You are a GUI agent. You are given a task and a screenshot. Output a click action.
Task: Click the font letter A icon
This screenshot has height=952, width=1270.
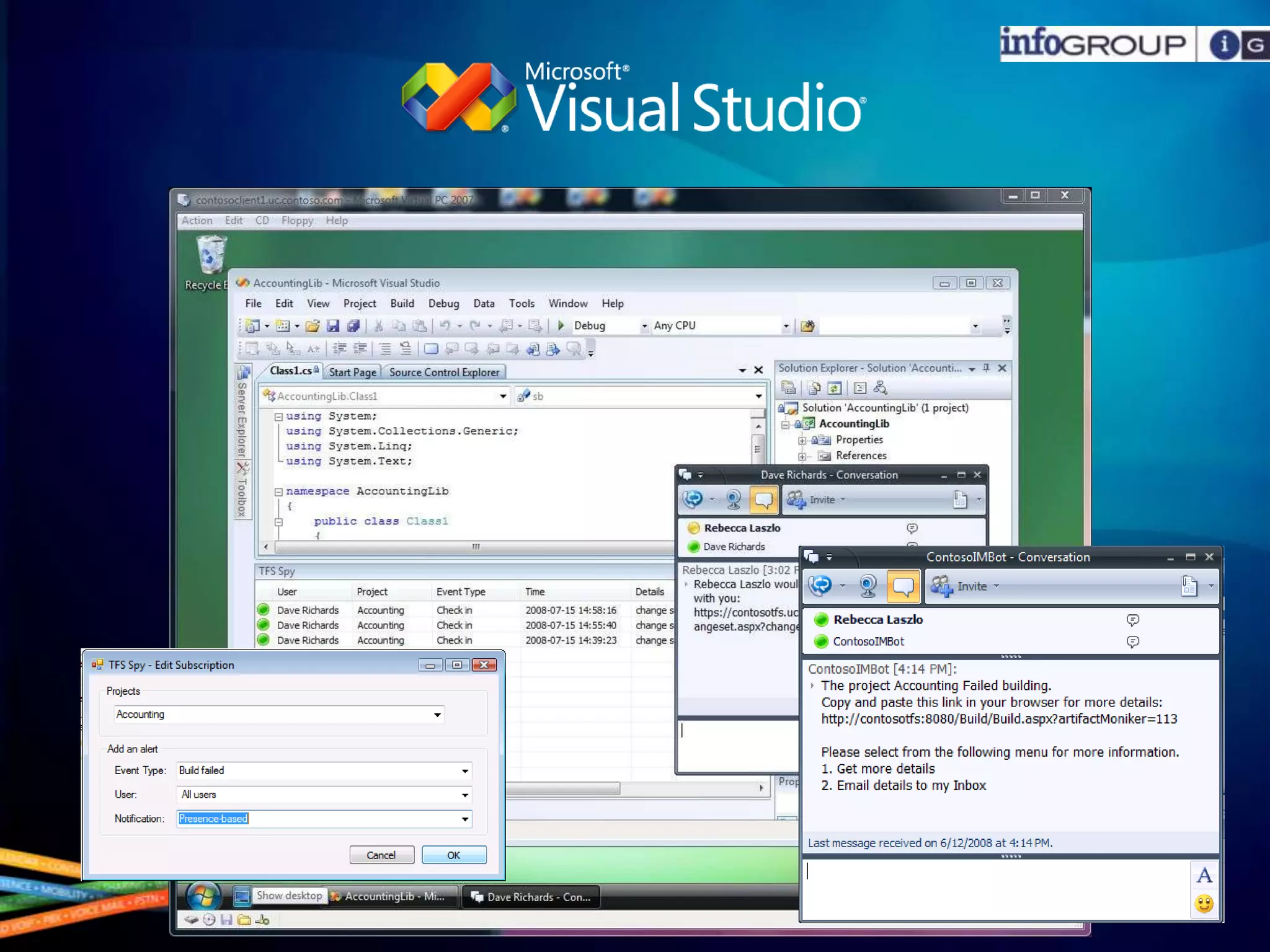(x=1204, y=875)
